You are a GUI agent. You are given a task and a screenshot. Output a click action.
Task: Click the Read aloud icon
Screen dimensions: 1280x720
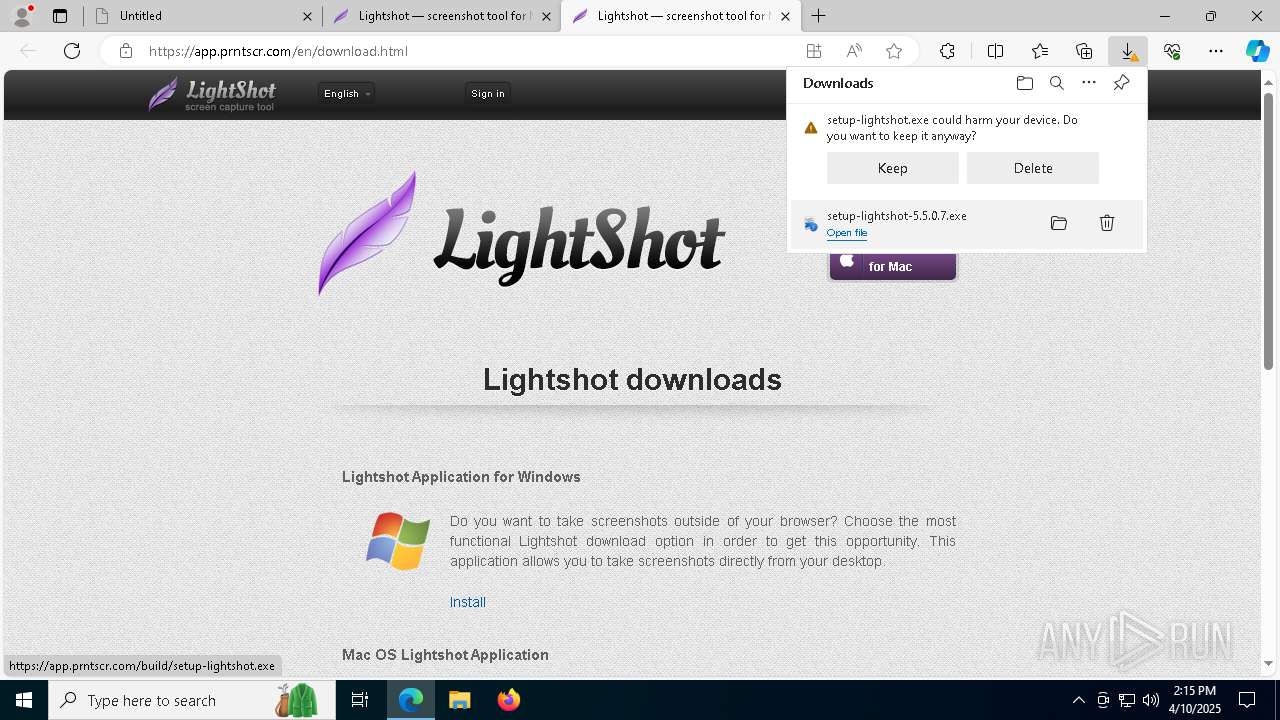click(854, 51)
